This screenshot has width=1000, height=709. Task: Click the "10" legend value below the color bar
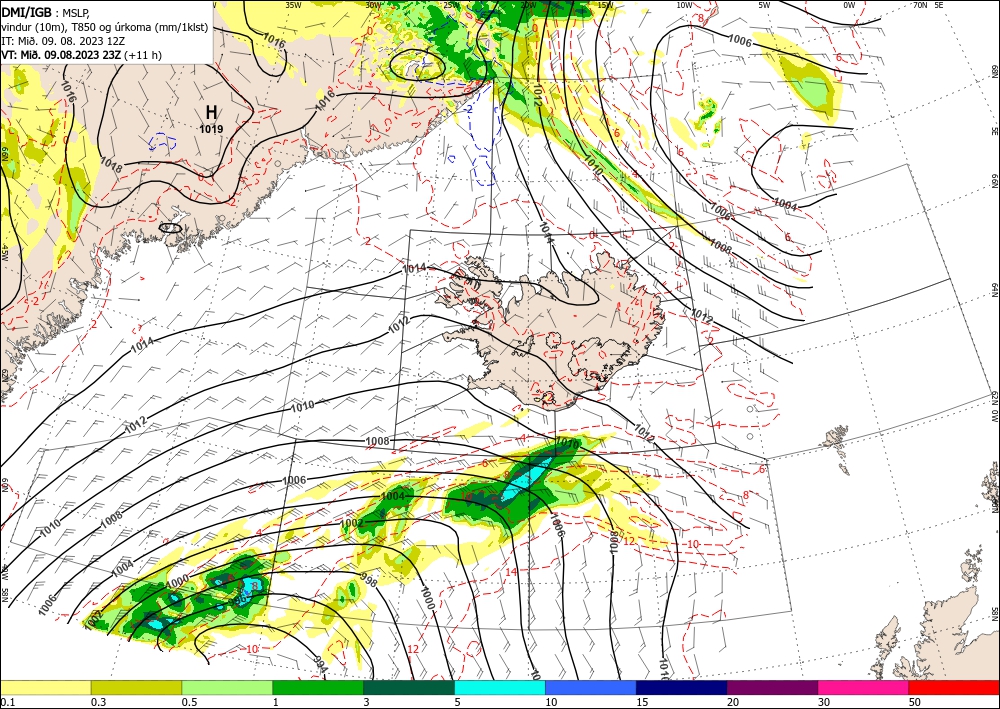pos(551,702)
